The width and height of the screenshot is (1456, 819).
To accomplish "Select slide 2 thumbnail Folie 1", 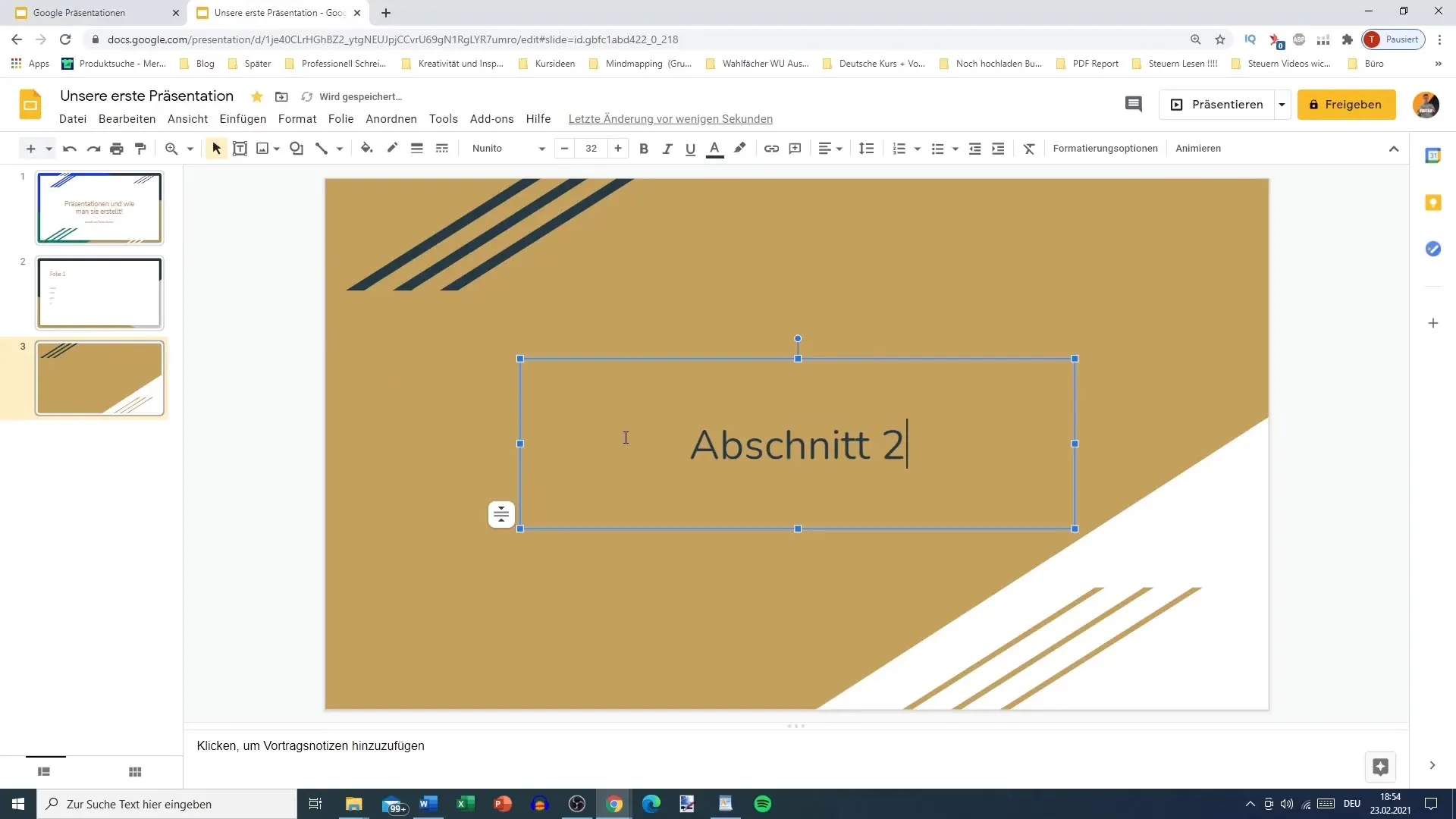I will coord(99,293).
